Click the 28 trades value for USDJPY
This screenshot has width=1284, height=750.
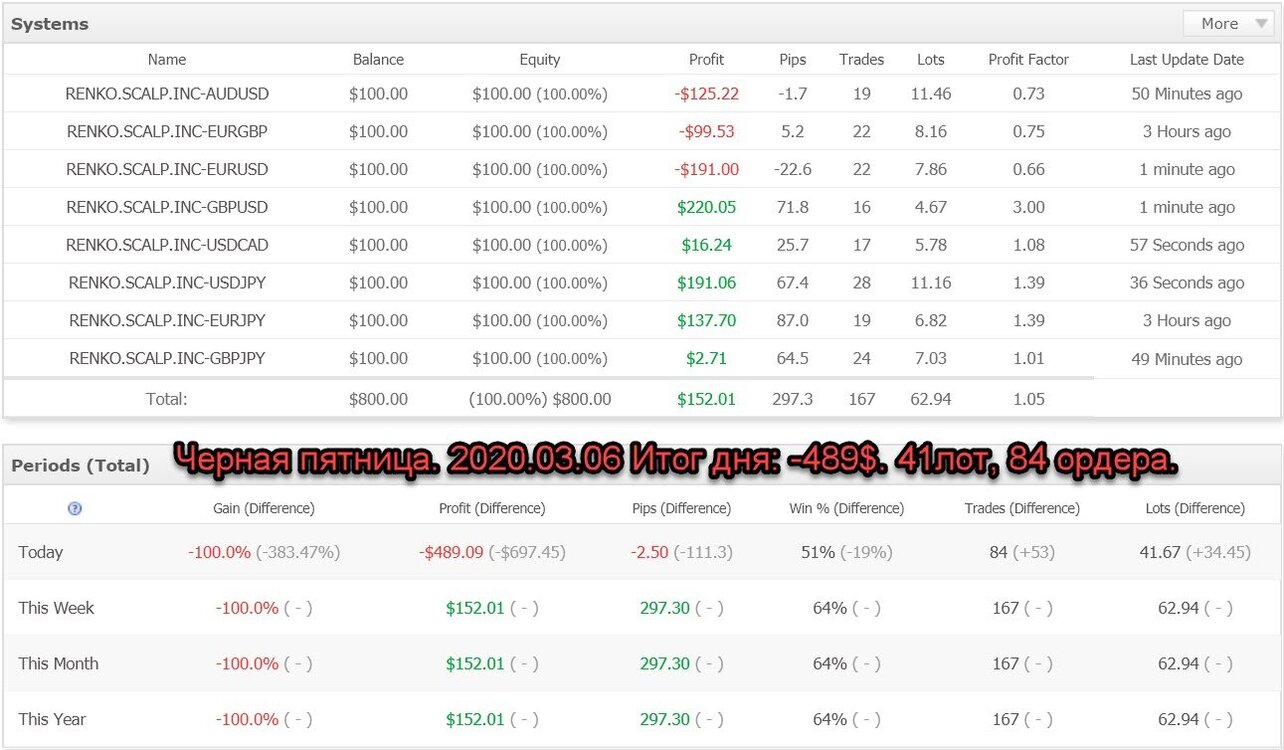pyautogui.click(x=862, y=283)
